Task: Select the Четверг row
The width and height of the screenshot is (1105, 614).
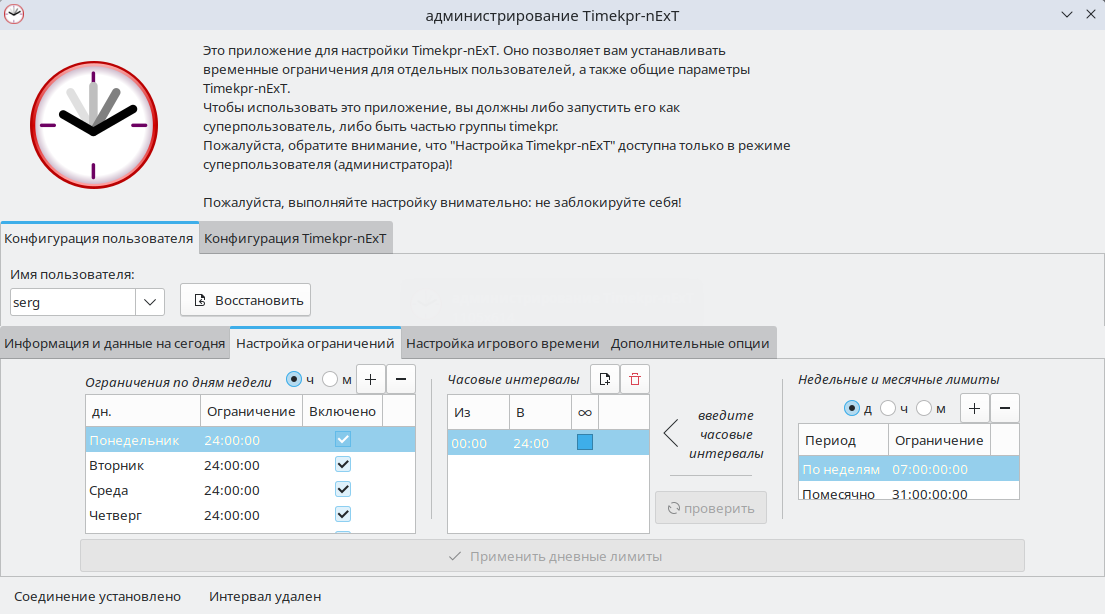Action: point(250,515)
